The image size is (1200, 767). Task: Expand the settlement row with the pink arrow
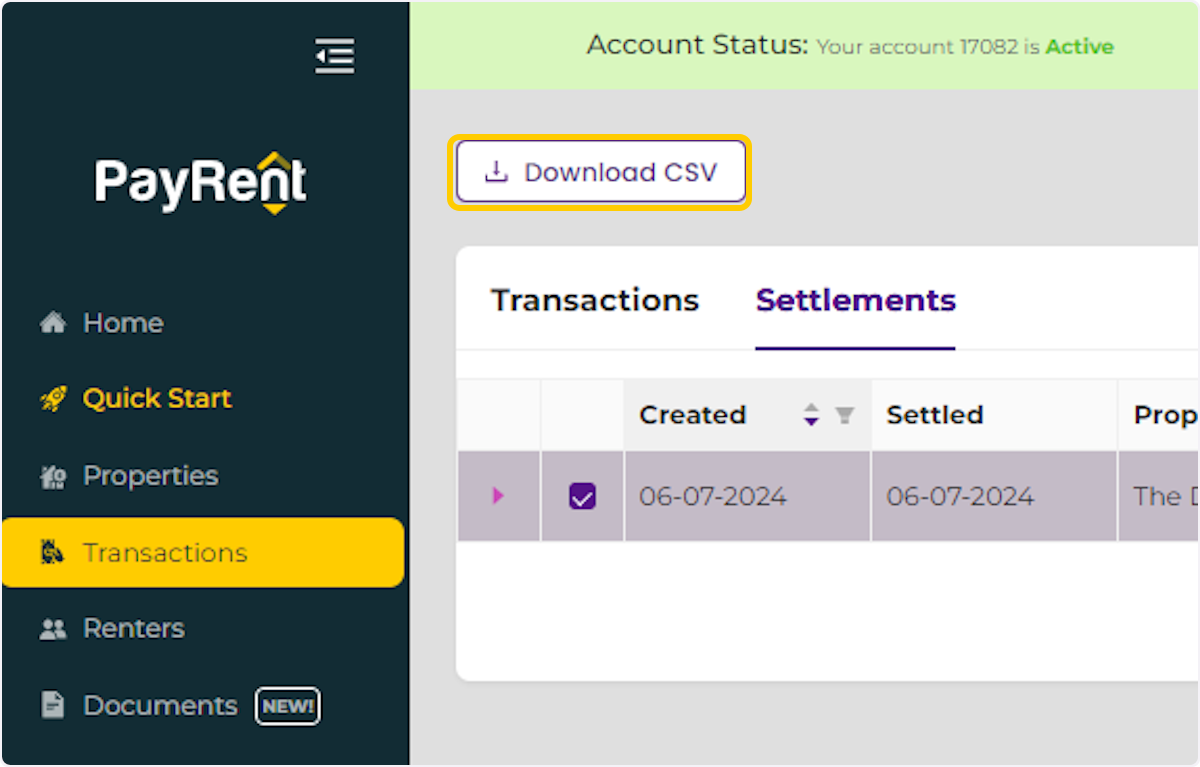pyautogui.click(x=498, y=495)
